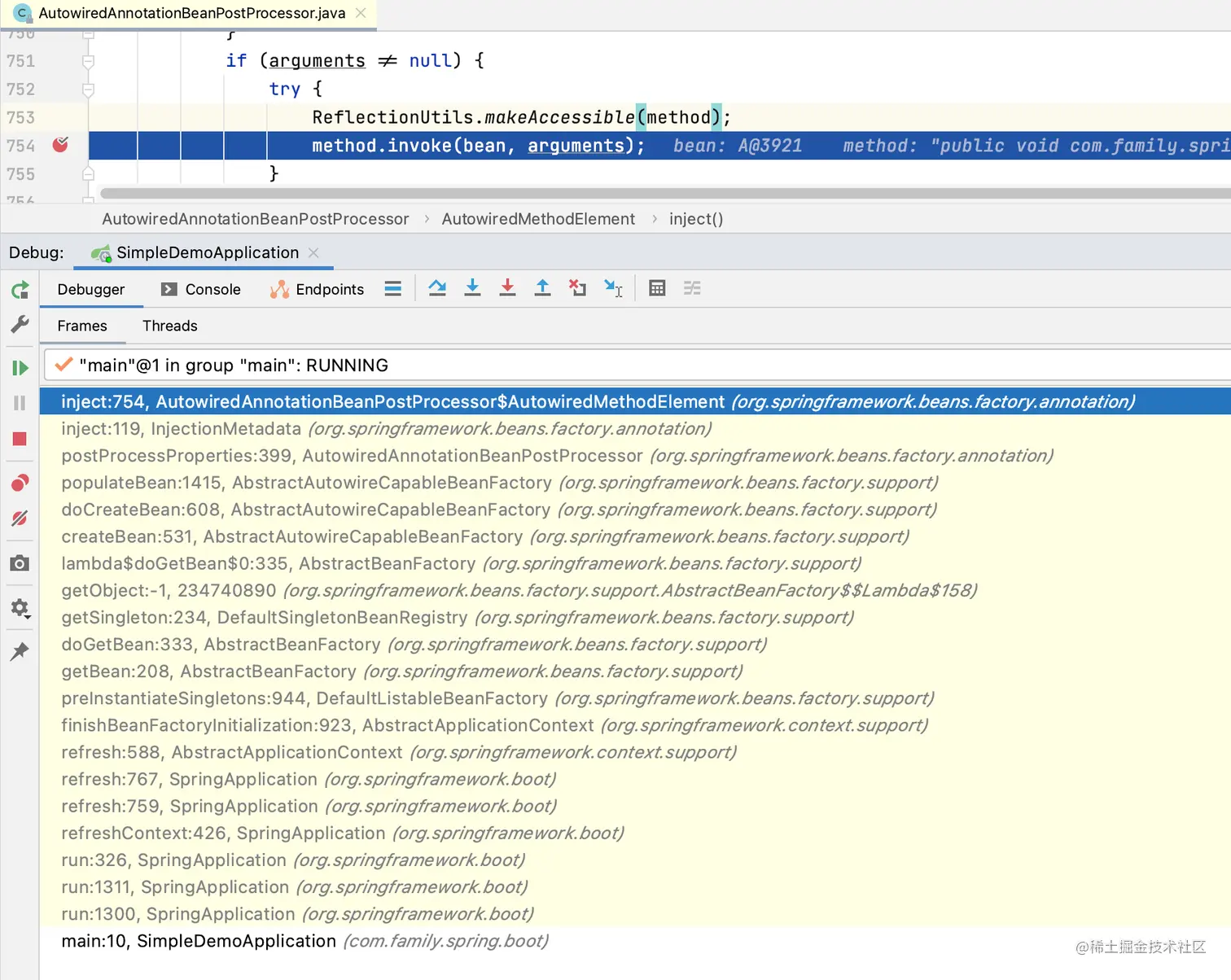The width and height of the screenshot is (1231, 980).
Task: Select frame createBean:531
Action: pyautogui.click(x=635, y=536)
